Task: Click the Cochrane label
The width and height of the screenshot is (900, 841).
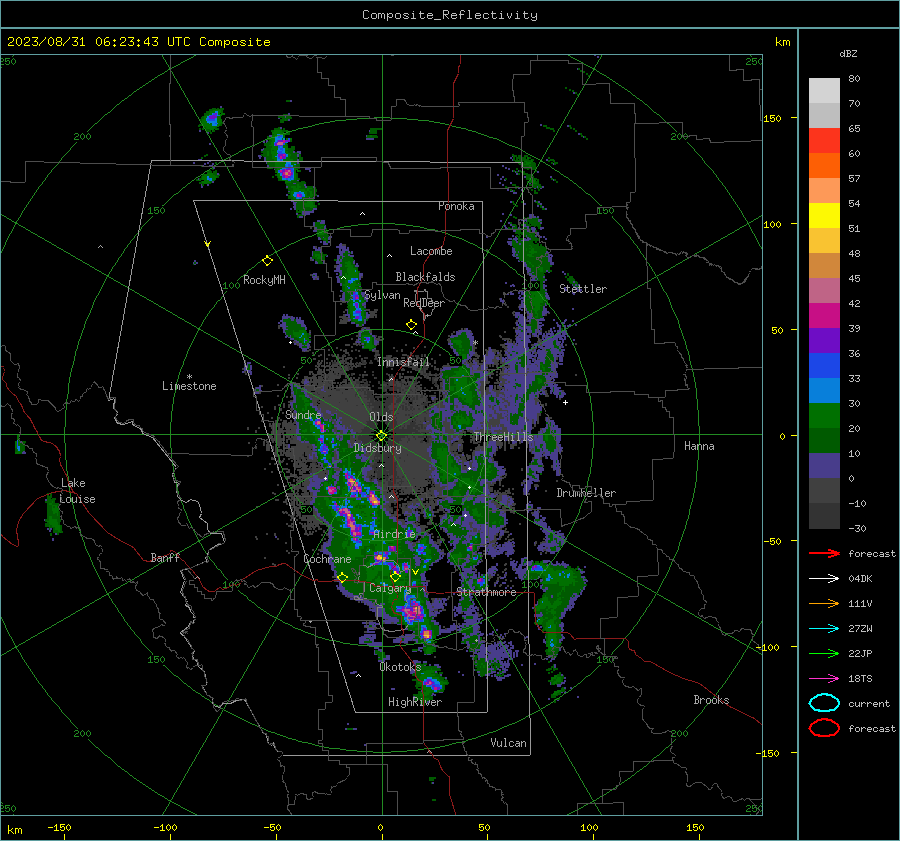Action: [x=327, y=559]
